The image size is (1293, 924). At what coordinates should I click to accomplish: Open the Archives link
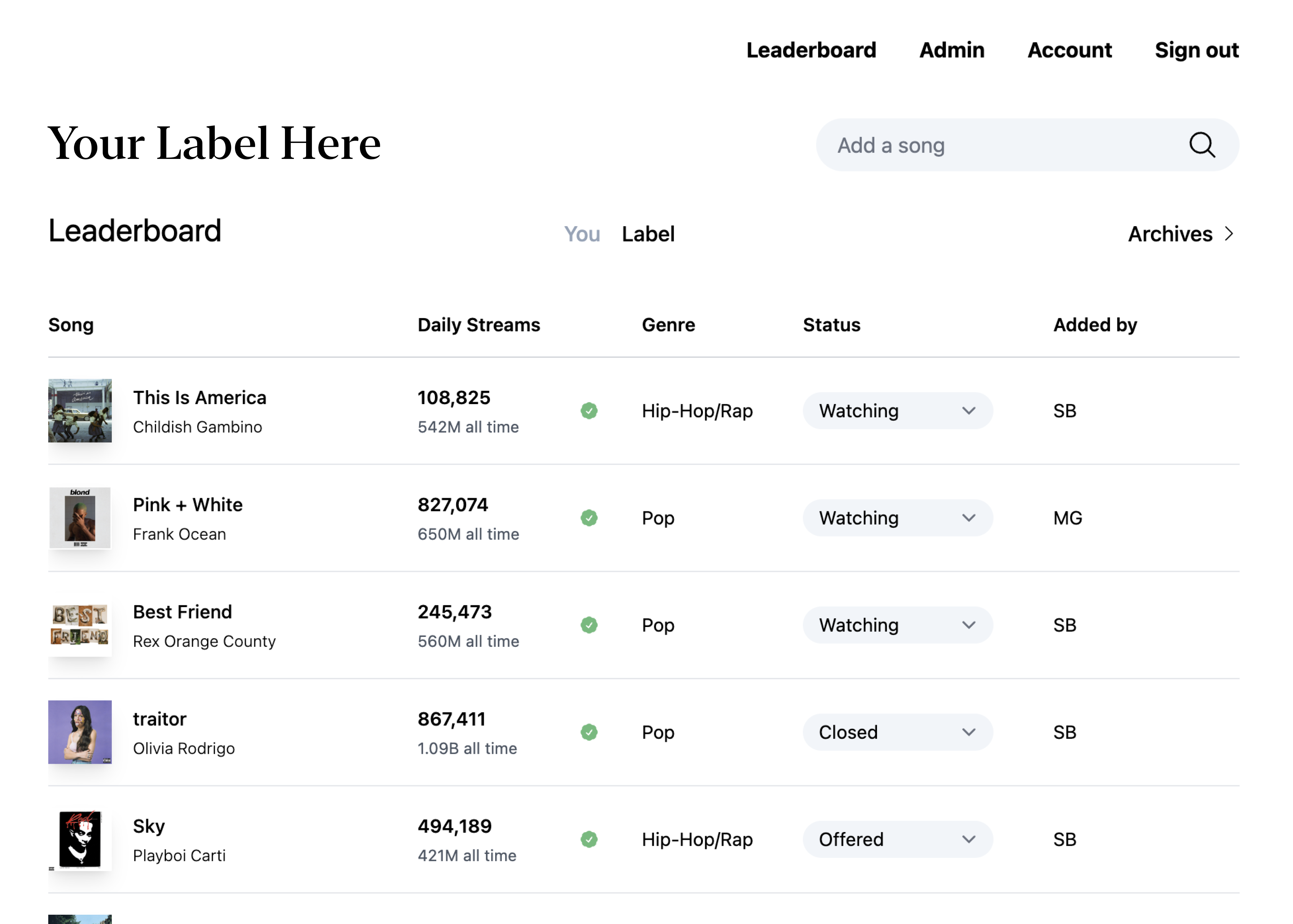click(1170, 234)
